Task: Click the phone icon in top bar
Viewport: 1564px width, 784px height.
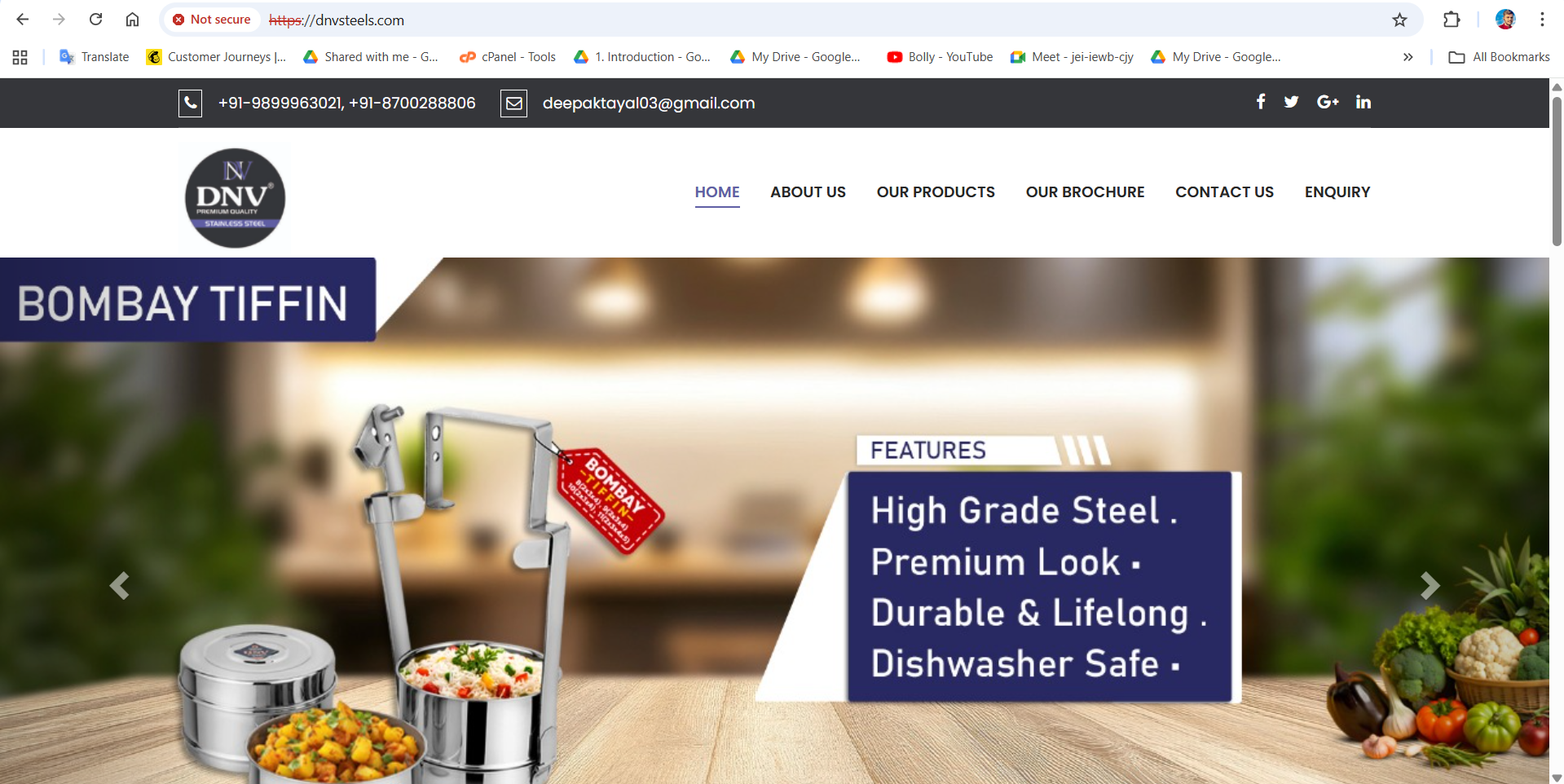Action: 190,103
